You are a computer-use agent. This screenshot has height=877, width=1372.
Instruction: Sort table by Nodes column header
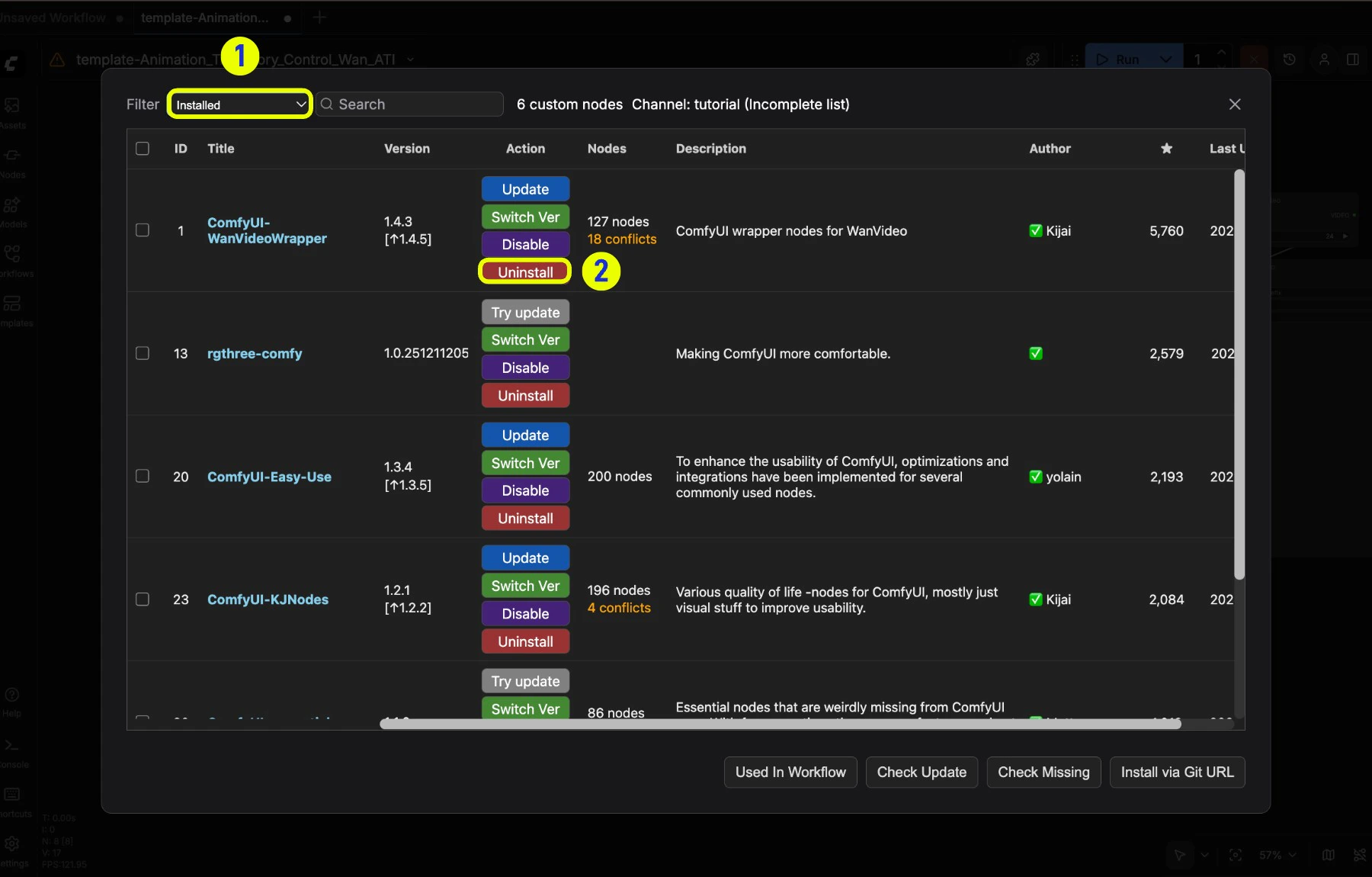(607, 149)
